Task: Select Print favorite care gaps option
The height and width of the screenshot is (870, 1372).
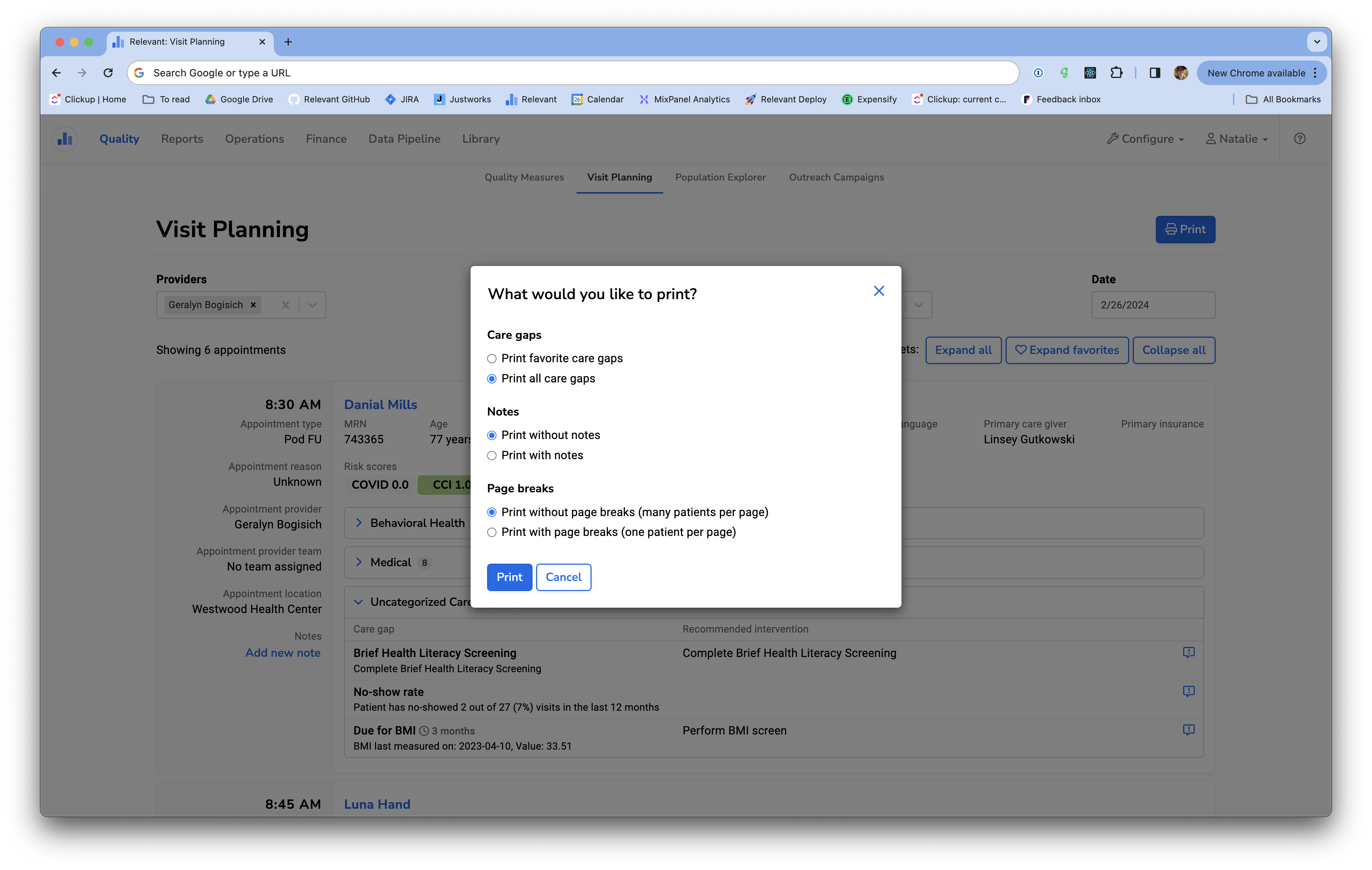Action: click(x=492, y=359)
